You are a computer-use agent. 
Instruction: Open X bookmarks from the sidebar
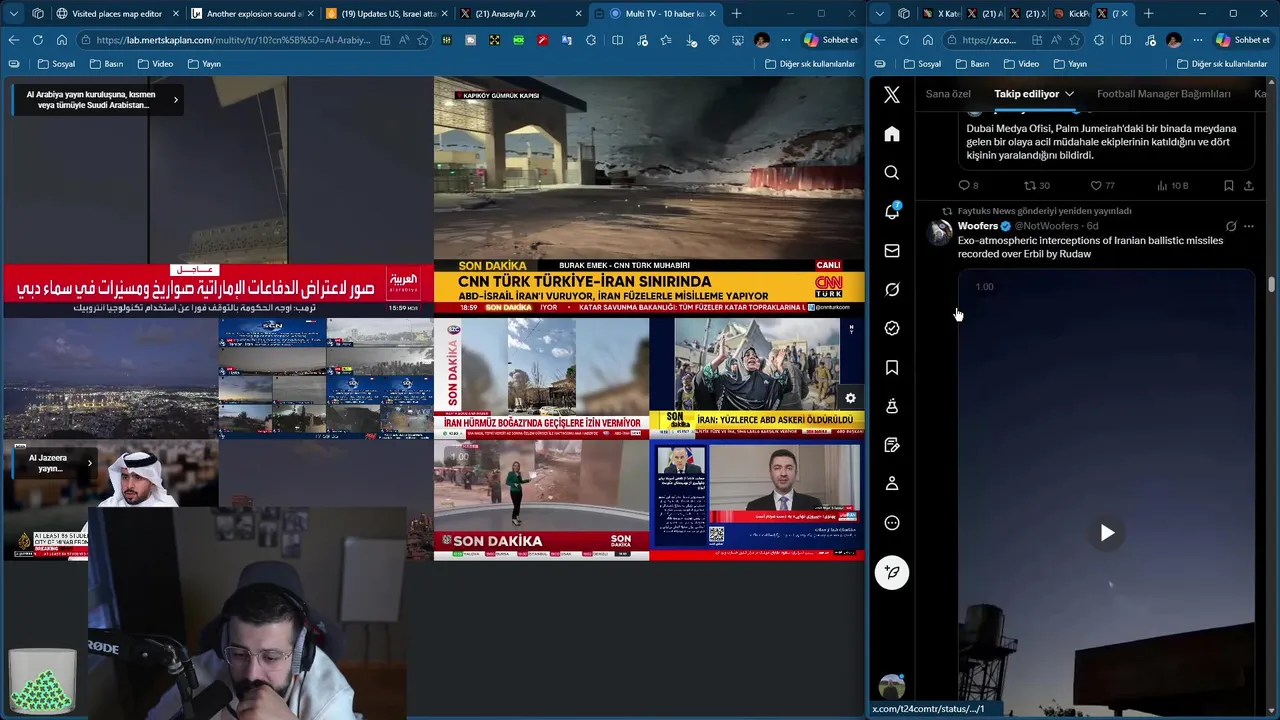[892, 368]
